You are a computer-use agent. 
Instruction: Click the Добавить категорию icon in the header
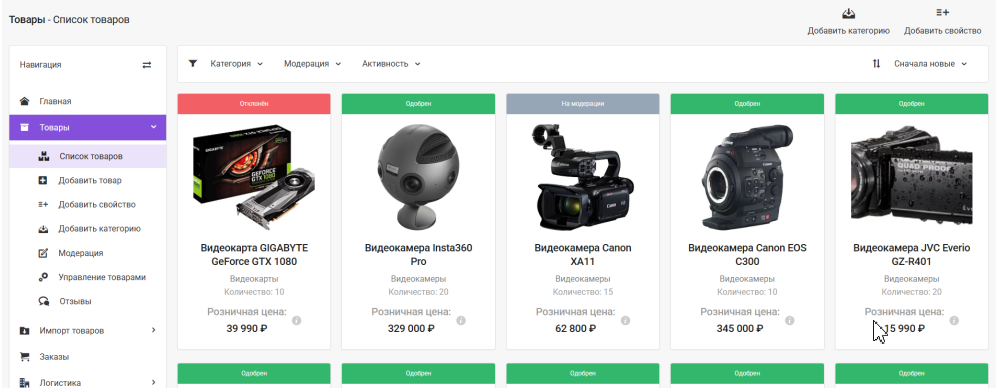(848, 13)
